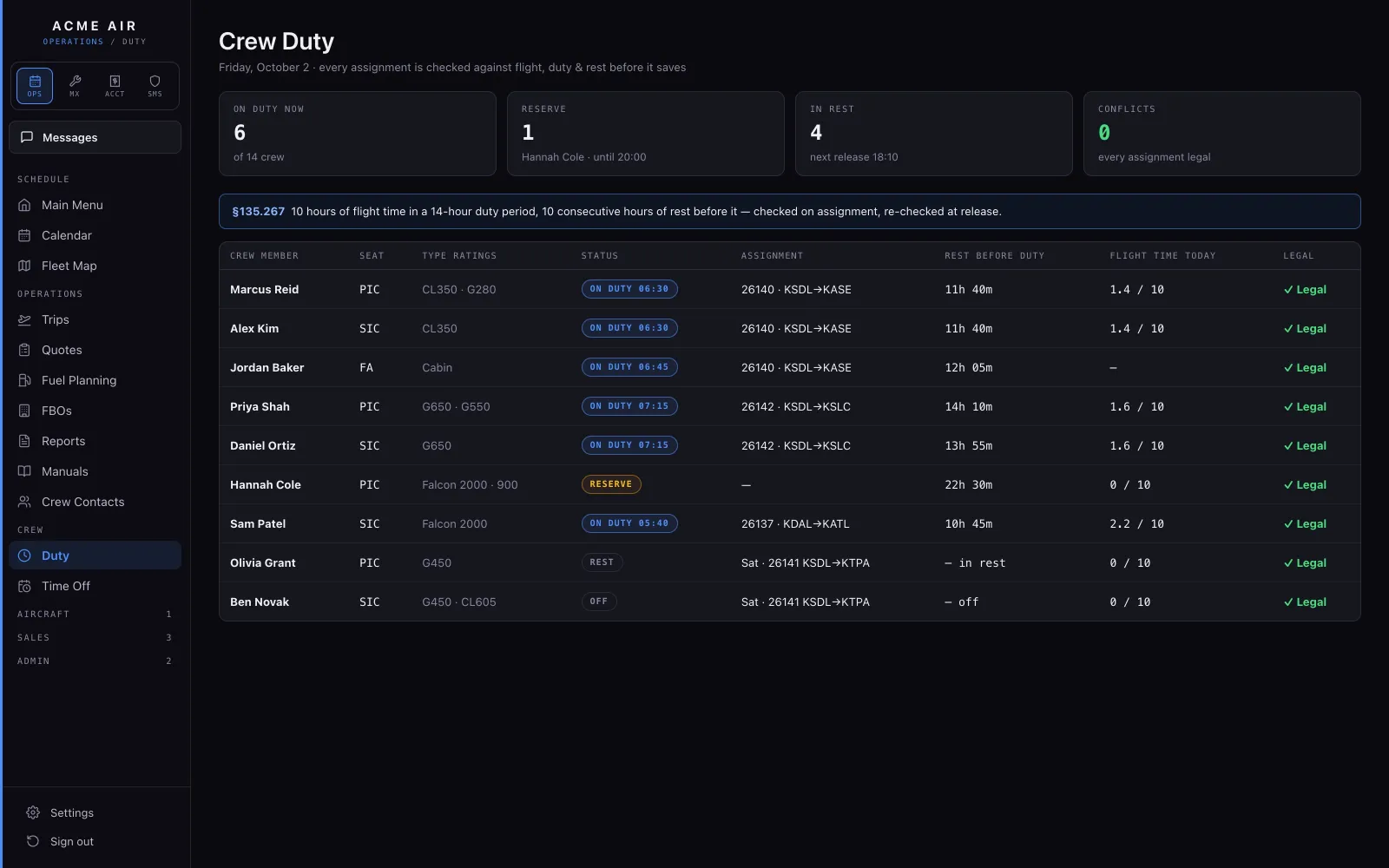Image resolution: width=1389 pixels, height=868 pixels.
Task: Click the Crew Contacts people icon
Action: 24,502
